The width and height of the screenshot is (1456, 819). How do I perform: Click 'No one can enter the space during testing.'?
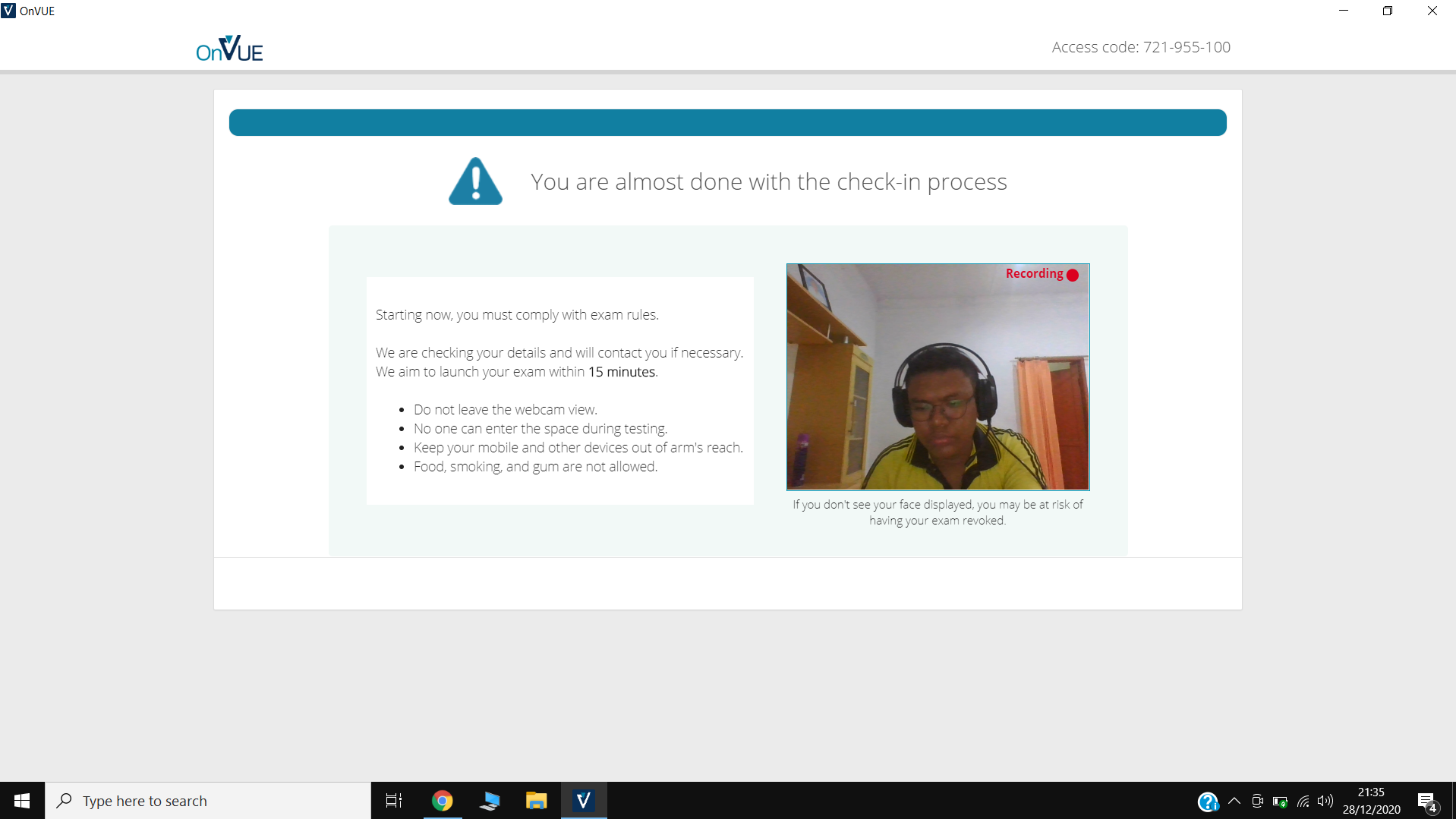pyautogui.click(x=540, y=429)
